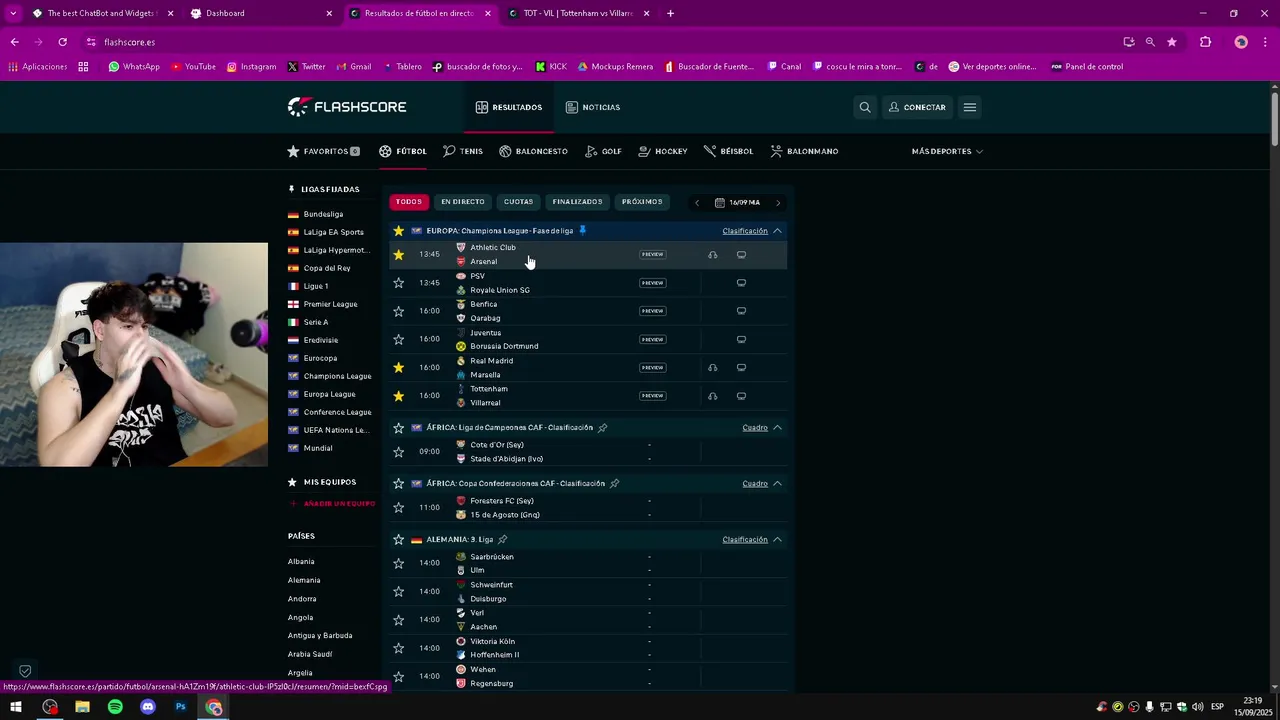Expand the Más Deportes dropdown
Image resolution: width=1280 pixels, height=720 pixels.
(947, 151)
